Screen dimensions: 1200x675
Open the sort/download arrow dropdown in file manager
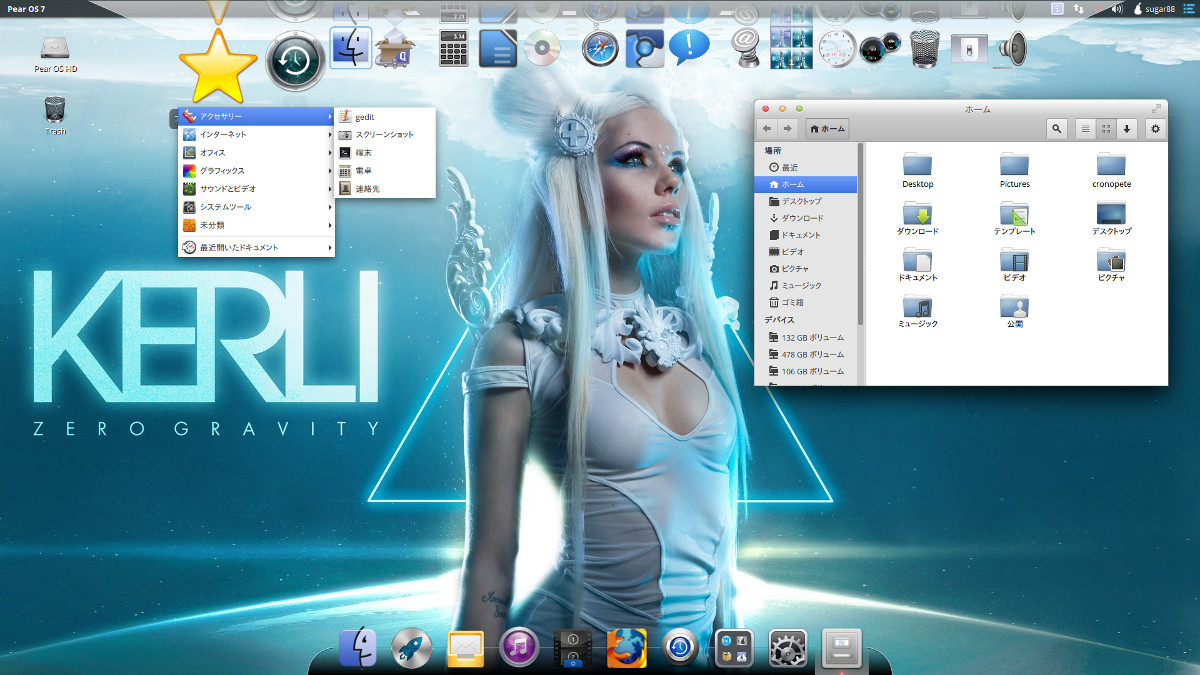1128,128
